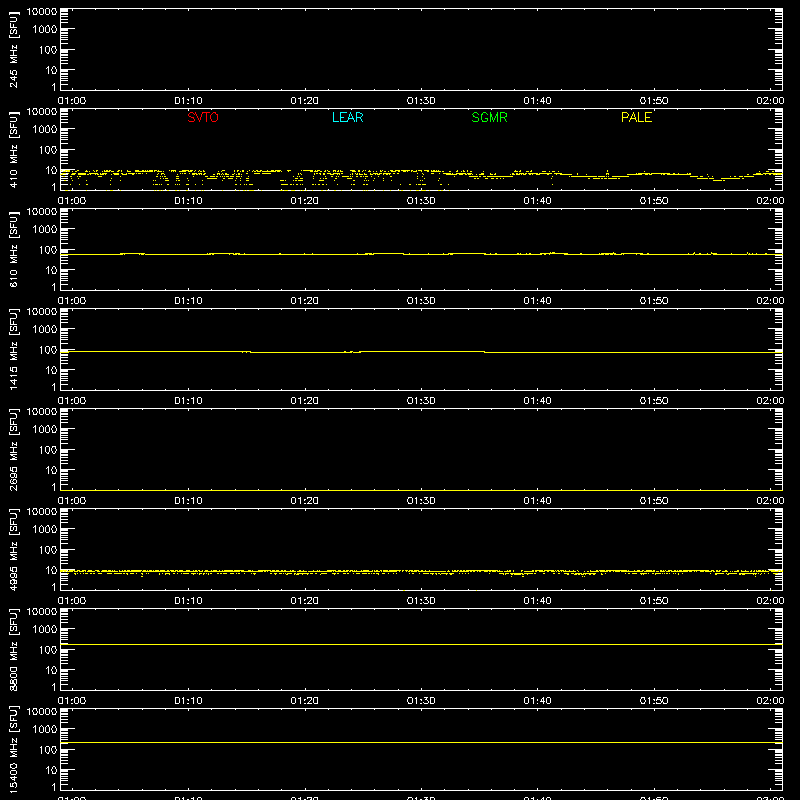800x800 pixels.
Task: Click the 1000 tick label on the 8800 MHz axis
Action: pos(45,630)
